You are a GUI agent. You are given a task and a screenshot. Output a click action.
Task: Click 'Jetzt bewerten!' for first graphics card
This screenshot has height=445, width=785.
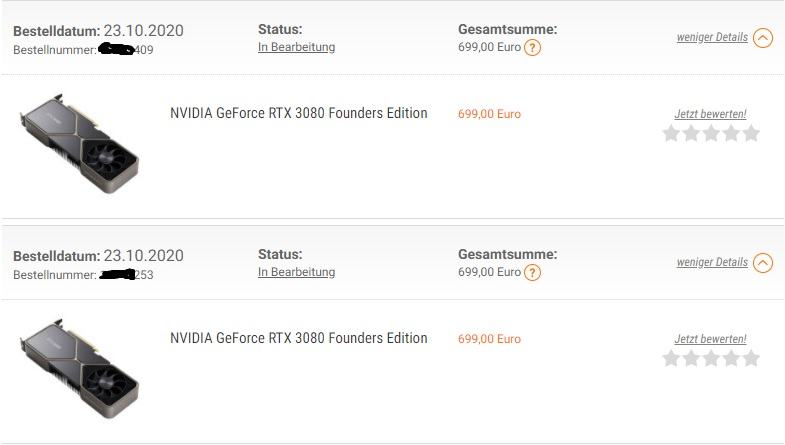710,114
